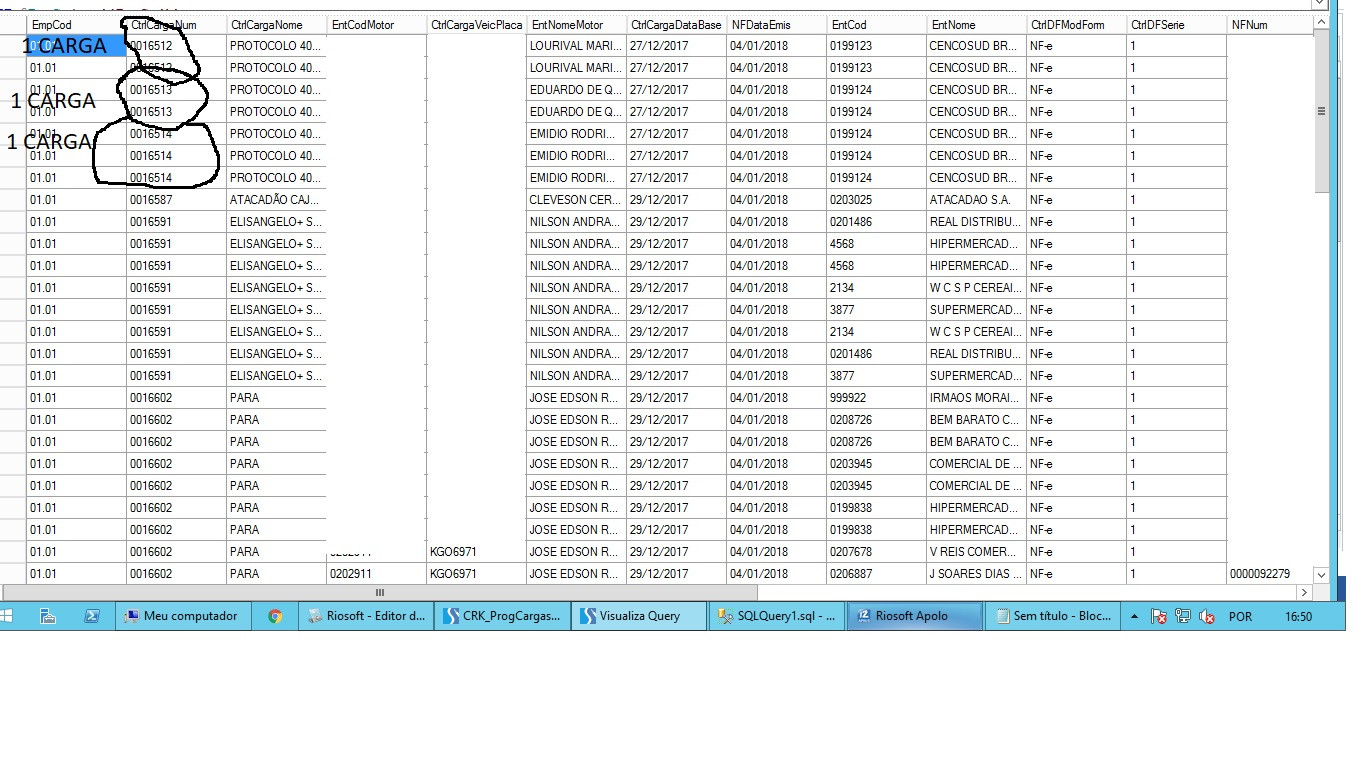The height and width of the screenshot is (768, 1360).
Task: Switch to the Meu computador window
Action: [x=182, y=616]
